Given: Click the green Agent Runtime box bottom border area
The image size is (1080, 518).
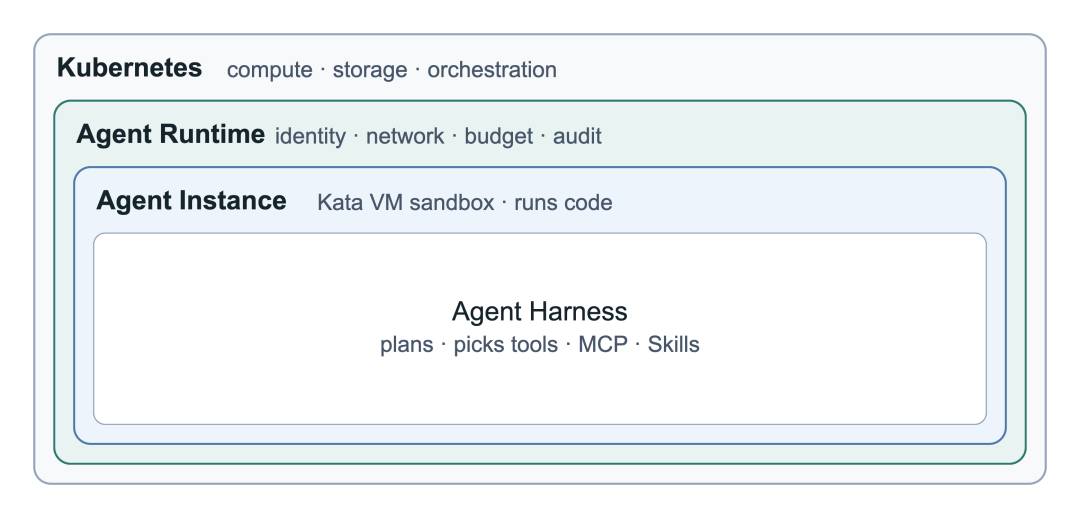Looking at the screenshot, I should click(x=540, y=455).
